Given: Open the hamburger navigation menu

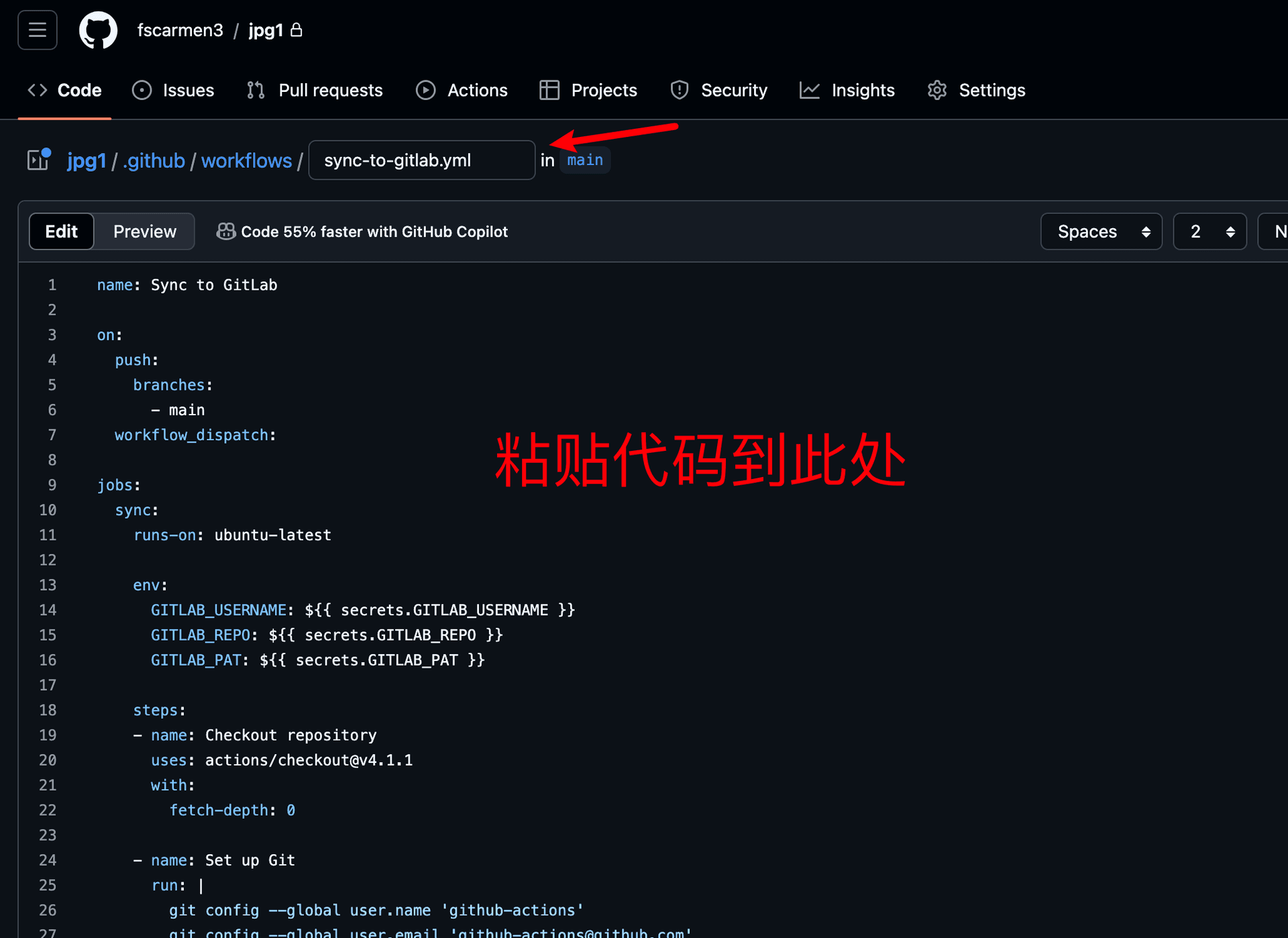Looking at the screenshot, I should pyautogui.click(x=38, y=30).
